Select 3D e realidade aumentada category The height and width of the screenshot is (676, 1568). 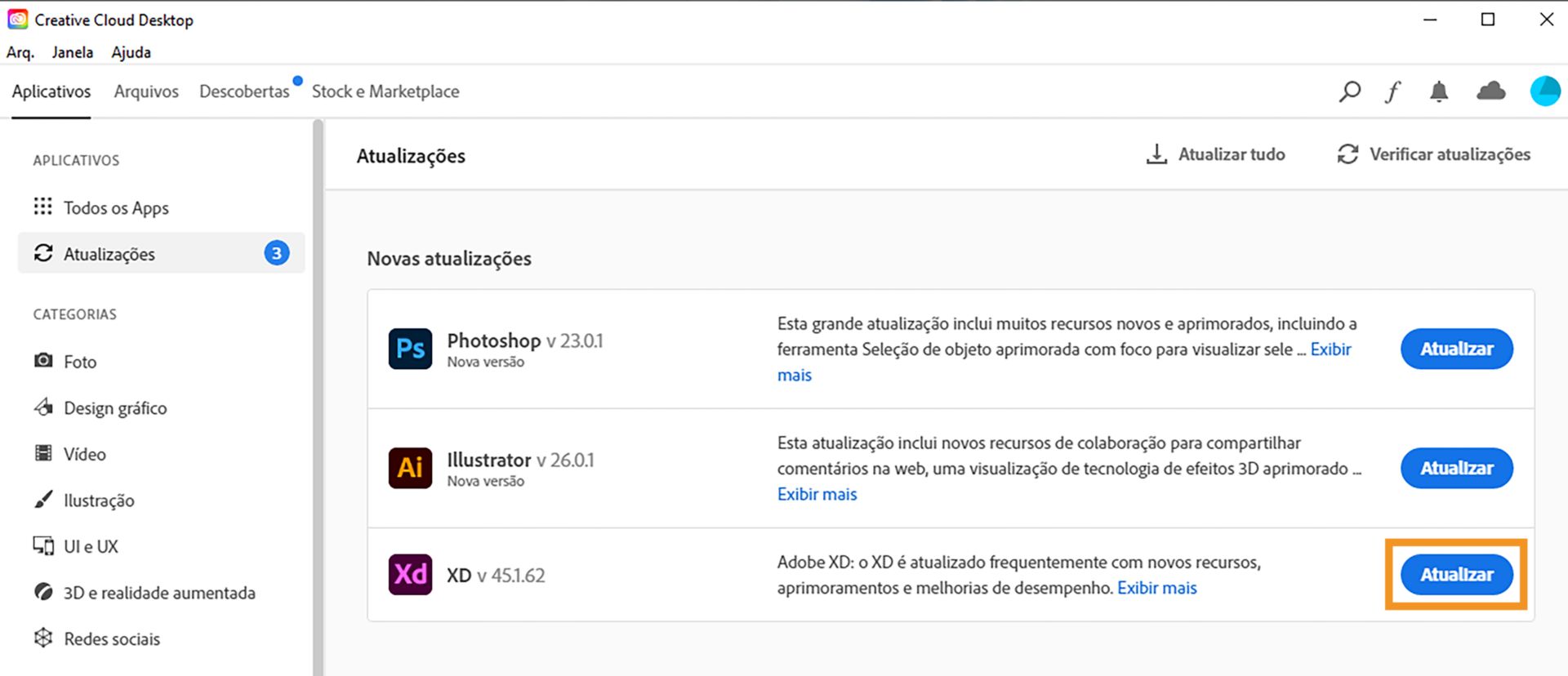coord(161,592)
